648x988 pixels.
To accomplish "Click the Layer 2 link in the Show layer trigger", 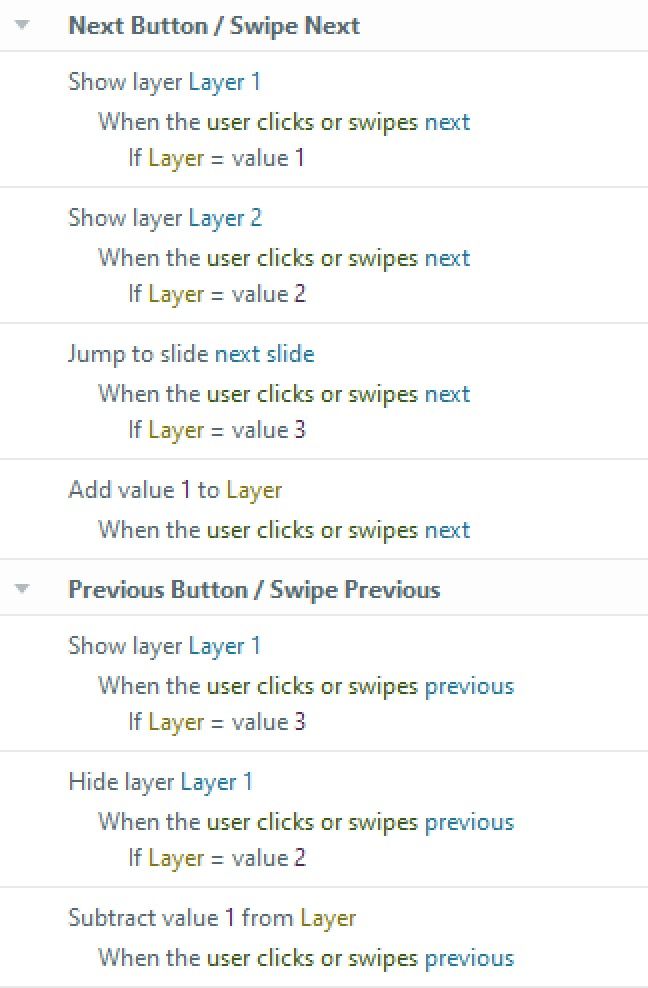I will coord(225,218).
